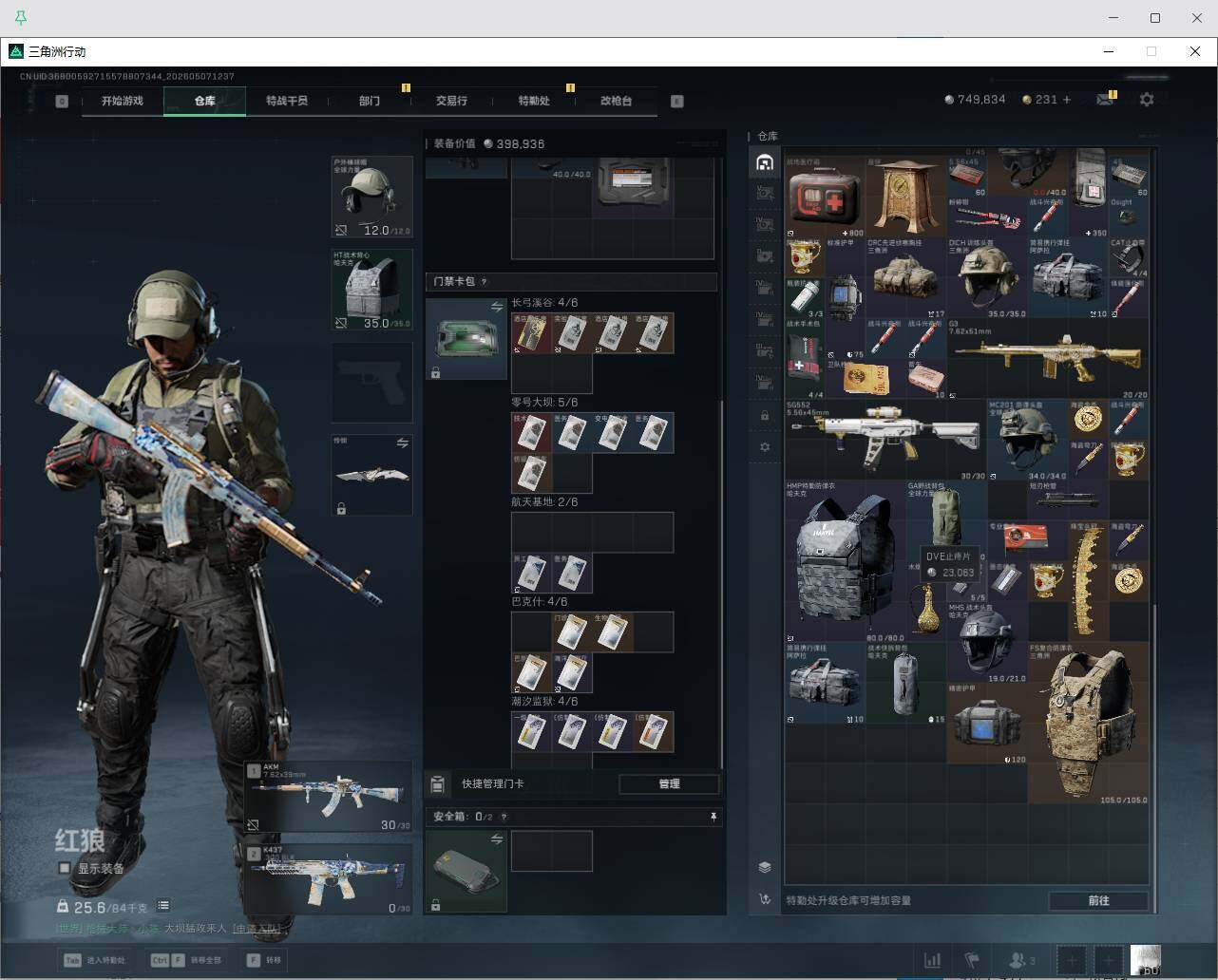
Task: Select the HT战术背心 body armor slot
Action: point(371,290)
